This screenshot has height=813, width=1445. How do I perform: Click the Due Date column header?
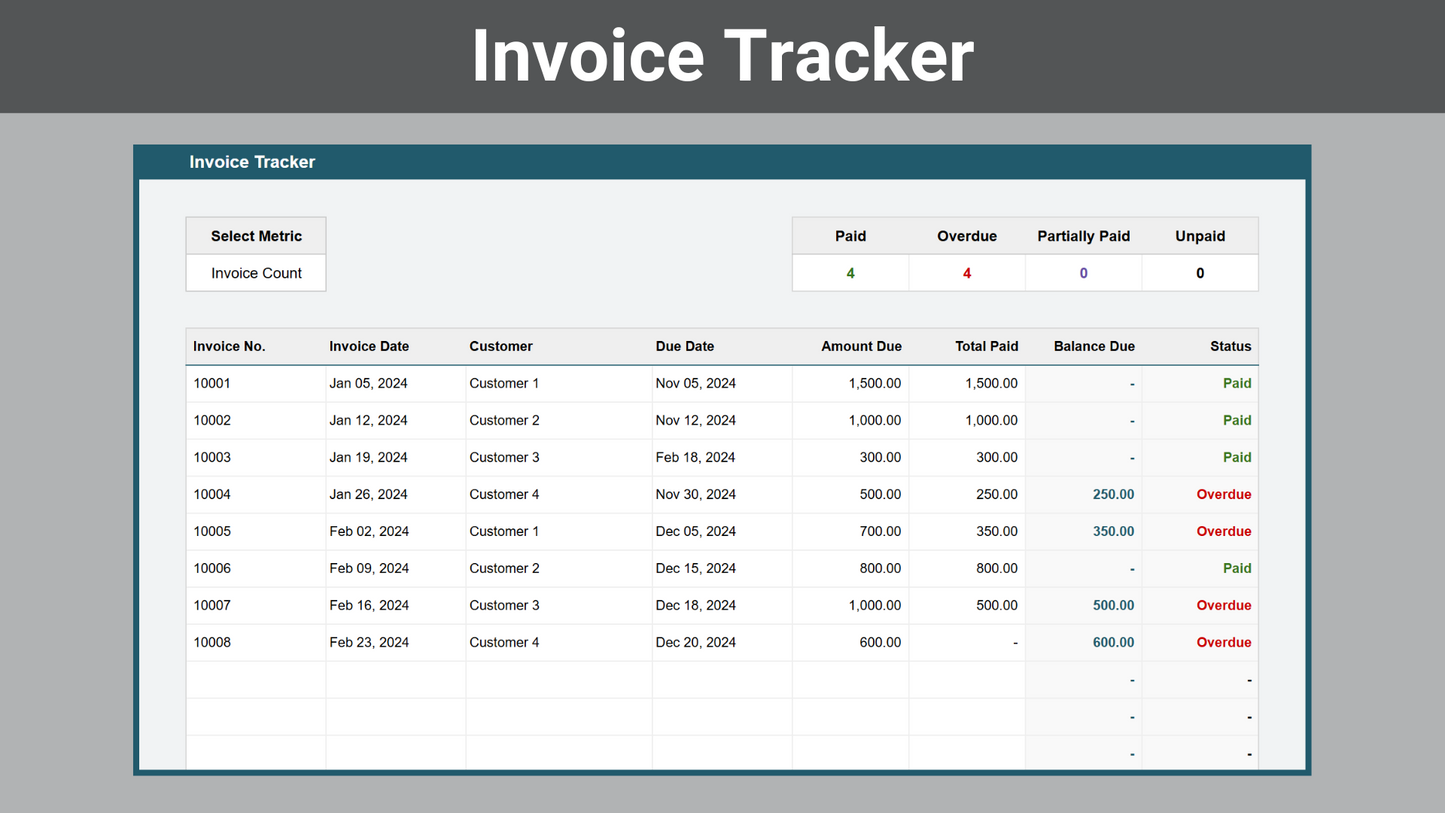click(x=685, y=346)
